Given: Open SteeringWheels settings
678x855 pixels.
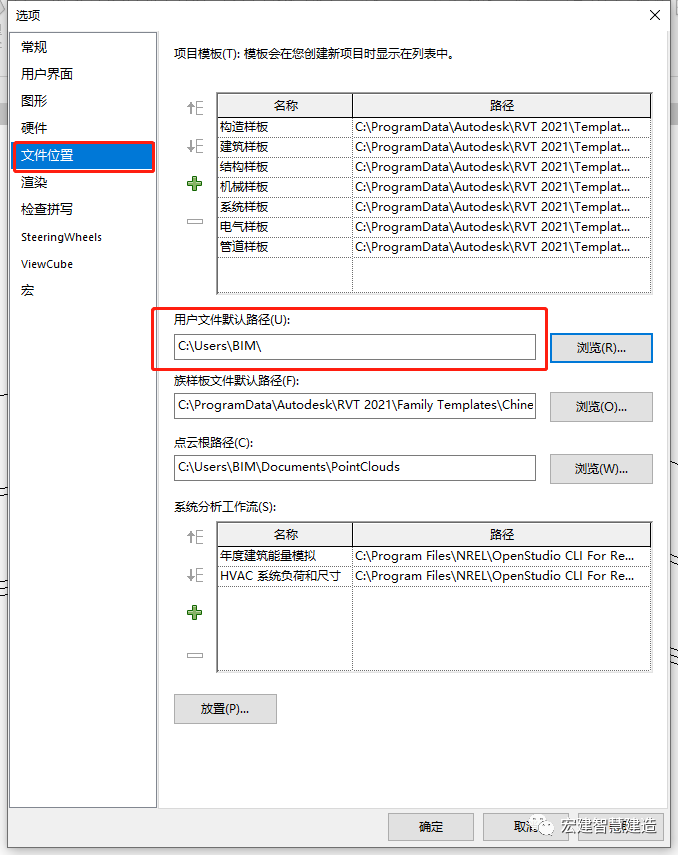Looking at the screenshot, I should (61, 237).
